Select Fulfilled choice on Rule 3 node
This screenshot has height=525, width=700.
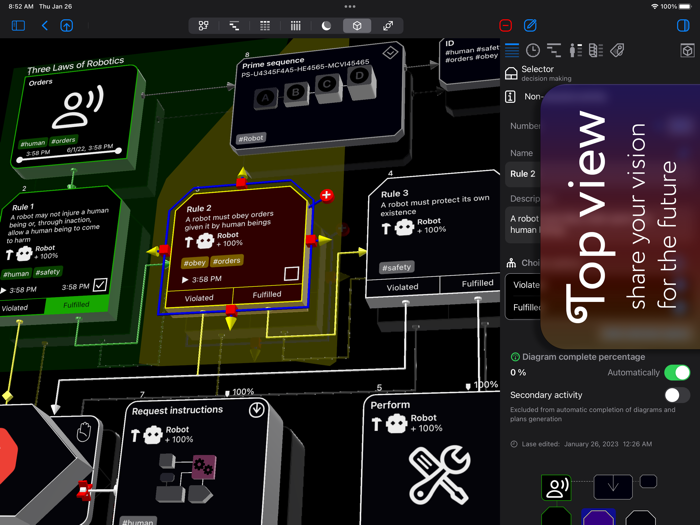click(x=477, y=283)
